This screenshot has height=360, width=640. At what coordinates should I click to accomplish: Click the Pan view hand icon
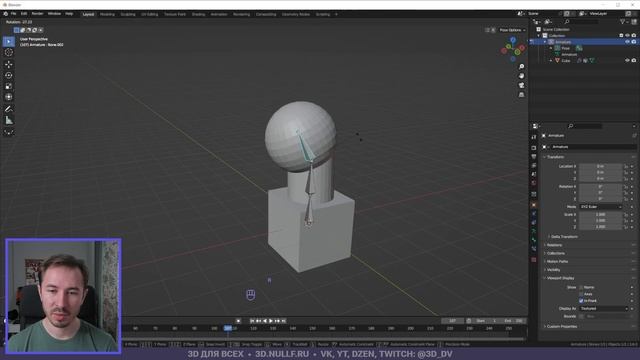[x=521, y=76]
